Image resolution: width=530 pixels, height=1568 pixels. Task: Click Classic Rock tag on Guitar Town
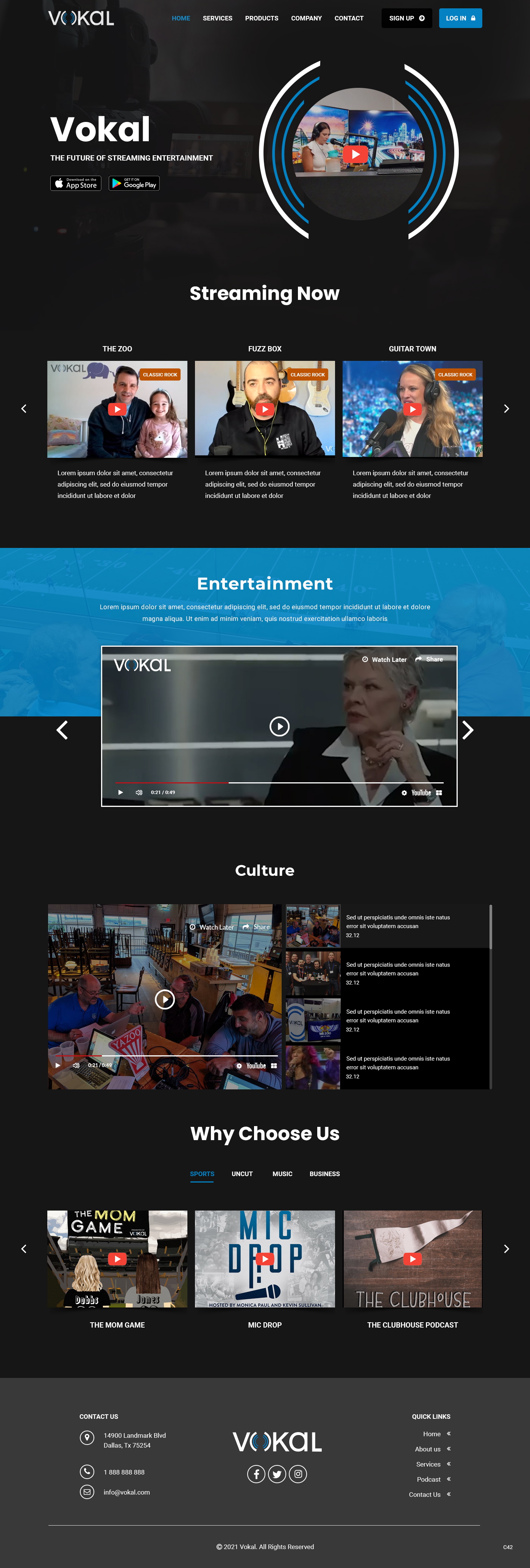click(455, 375)
